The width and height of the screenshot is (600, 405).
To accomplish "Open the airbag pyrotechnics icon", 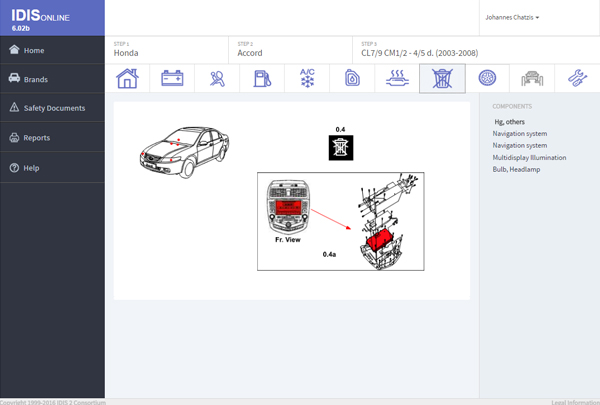I will click(x=217, y=78).
